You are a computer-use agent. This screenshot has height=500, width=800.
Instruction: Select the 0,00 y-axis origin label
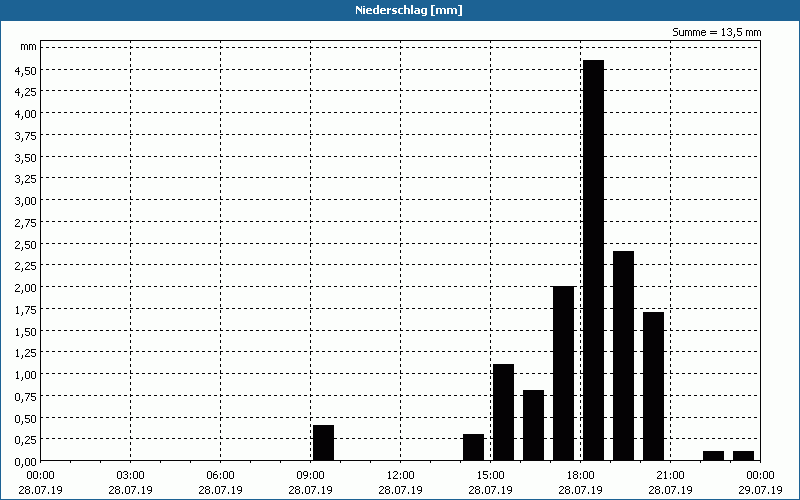tap(26, 462)
